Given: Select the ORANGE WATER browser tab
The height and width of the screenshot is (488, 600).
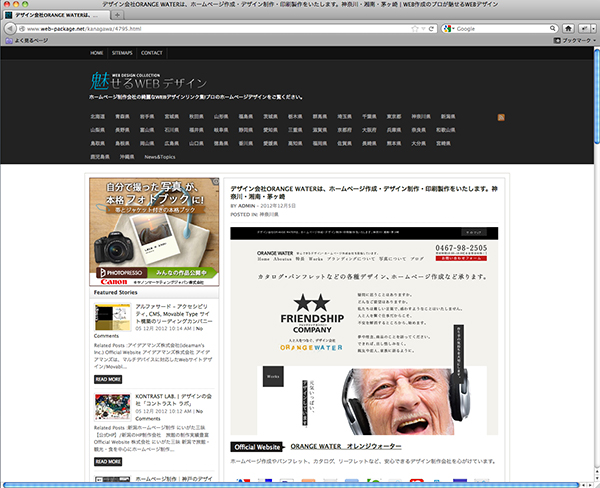Looking at the screenshot, I should [x=57, y=15].
